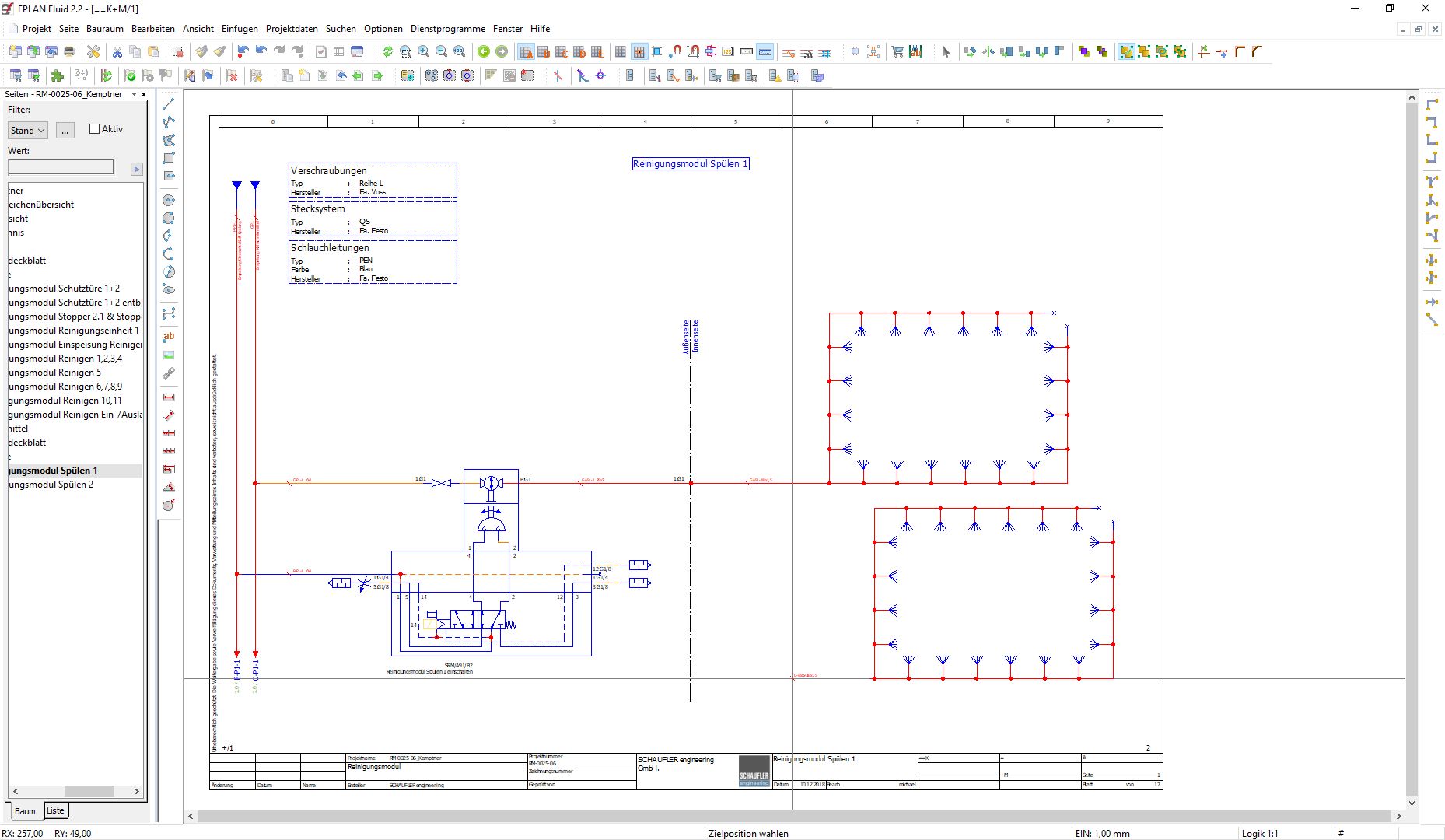This screenshot has height=840, width=1445.
Task: Select the linear dimension tool
Action: pyautogui.click(x=169, y=397)
